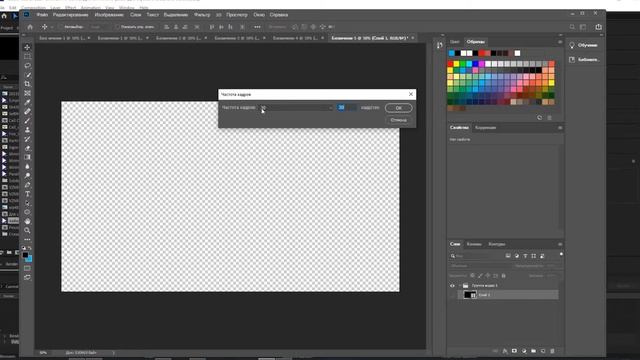Toggle the empty visibility box of Слой 1
This screenshot has height=360, width=640.
(x=452, y=295)
